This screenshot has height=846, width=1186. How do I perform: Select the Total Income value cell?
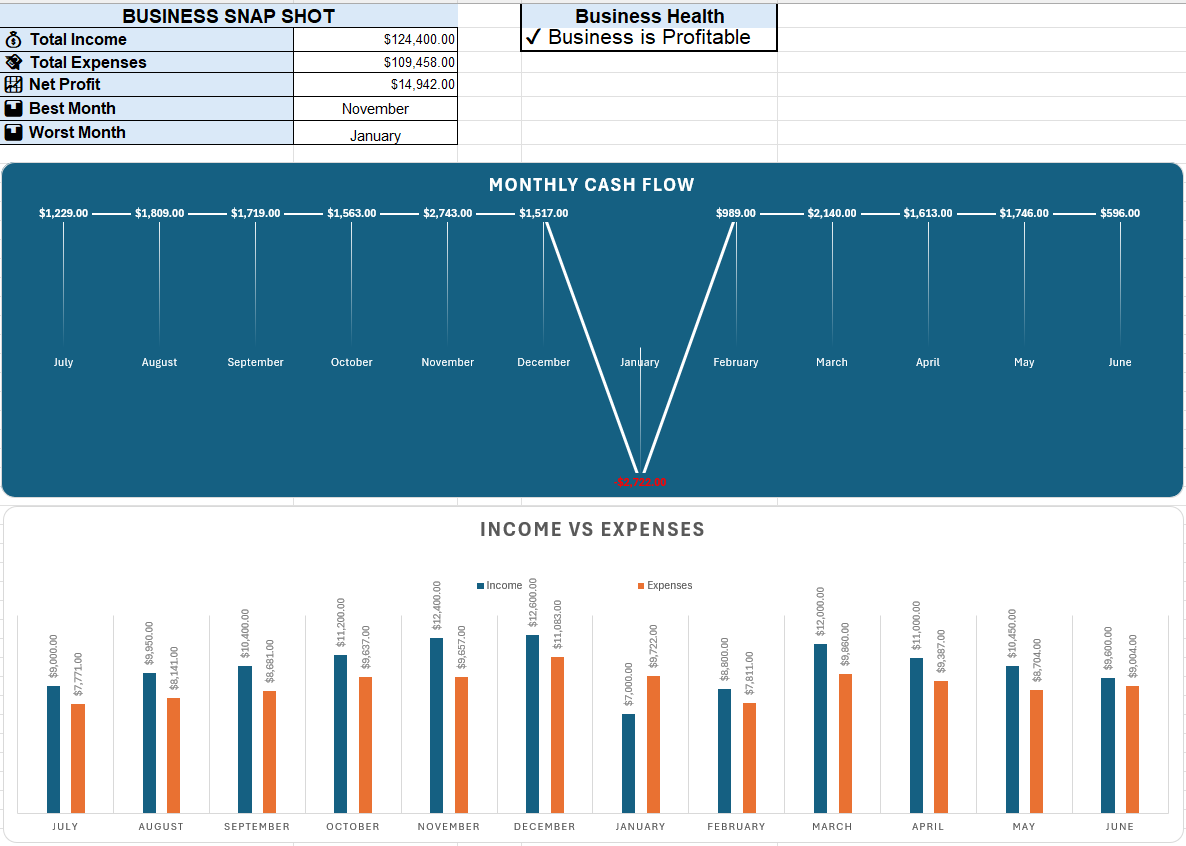click(375, 39)
